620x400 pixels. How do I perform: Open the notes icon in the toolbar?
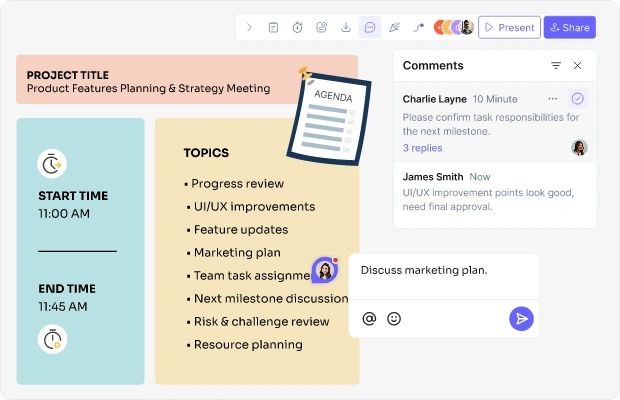click(273, 27)
